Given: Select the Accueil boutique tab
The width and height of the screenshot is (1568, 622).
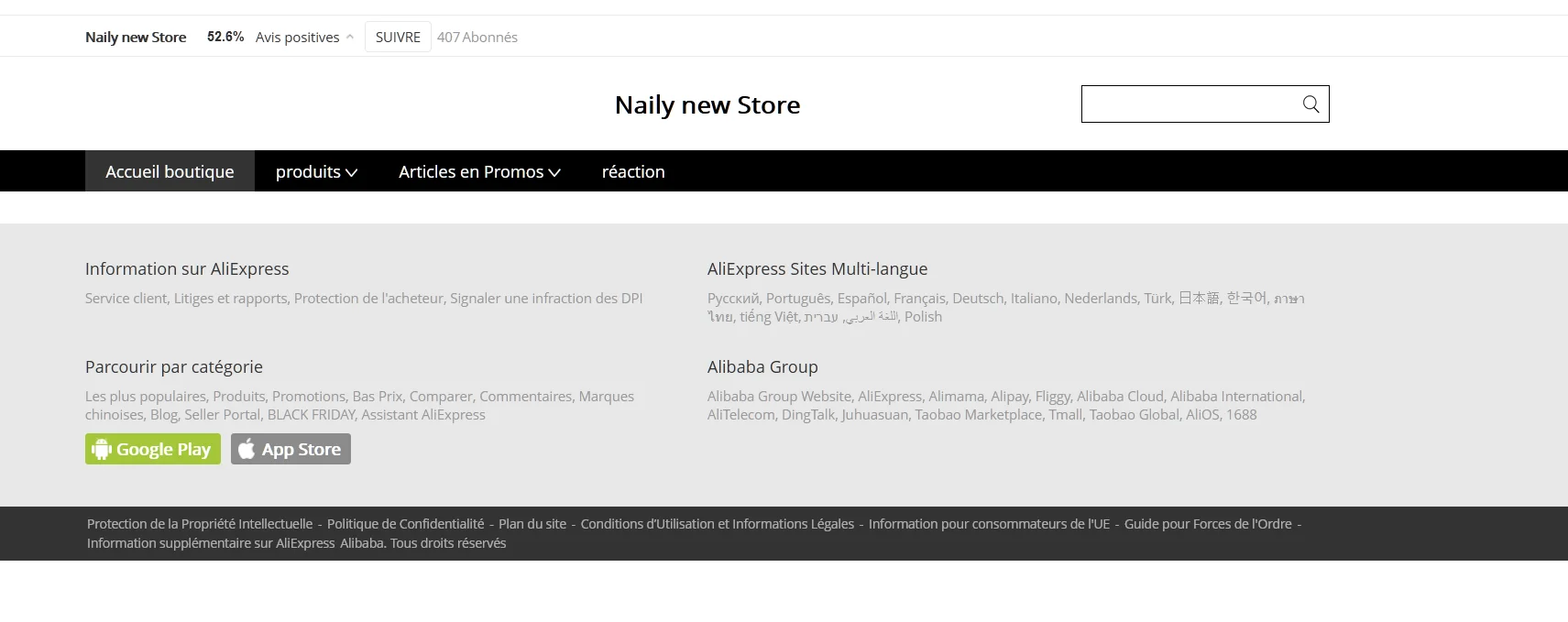Looking at the screenshot, I should 170,171.
